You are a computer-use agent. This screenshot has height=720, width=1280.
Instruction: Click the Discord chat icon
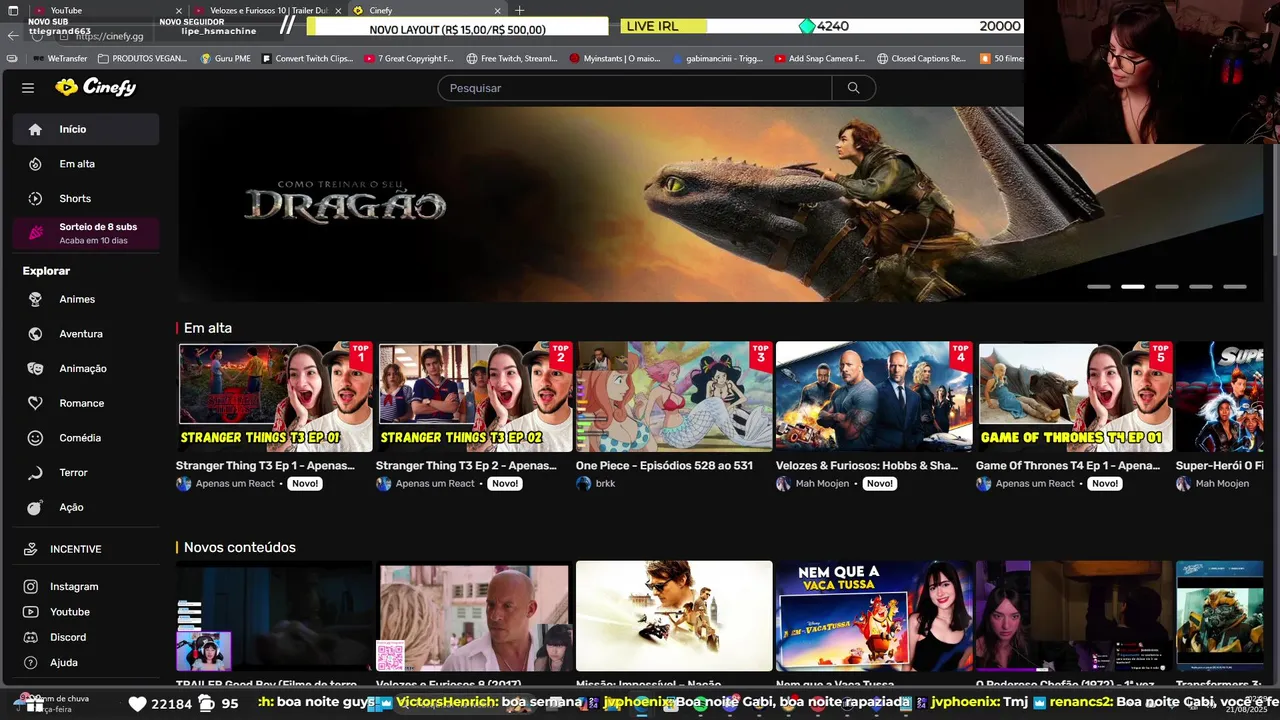coord(30,637)
